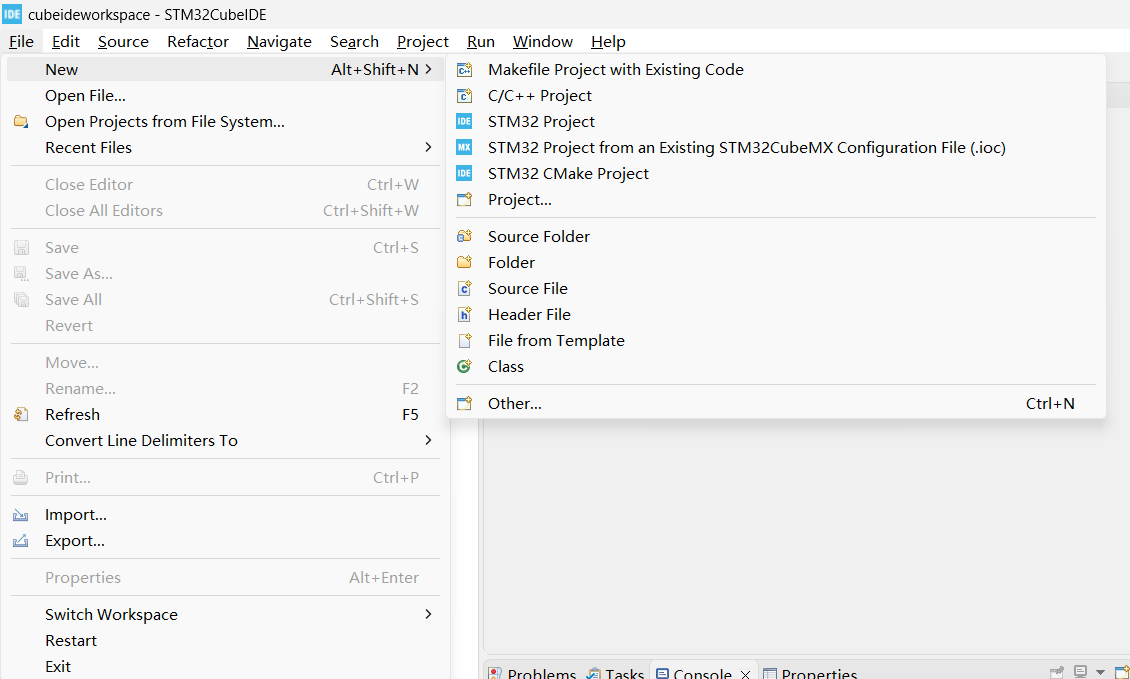Click Refresh in the File menu
Image resolution: width=1130 pixels, height=679 pixels.
click(225, 414)
